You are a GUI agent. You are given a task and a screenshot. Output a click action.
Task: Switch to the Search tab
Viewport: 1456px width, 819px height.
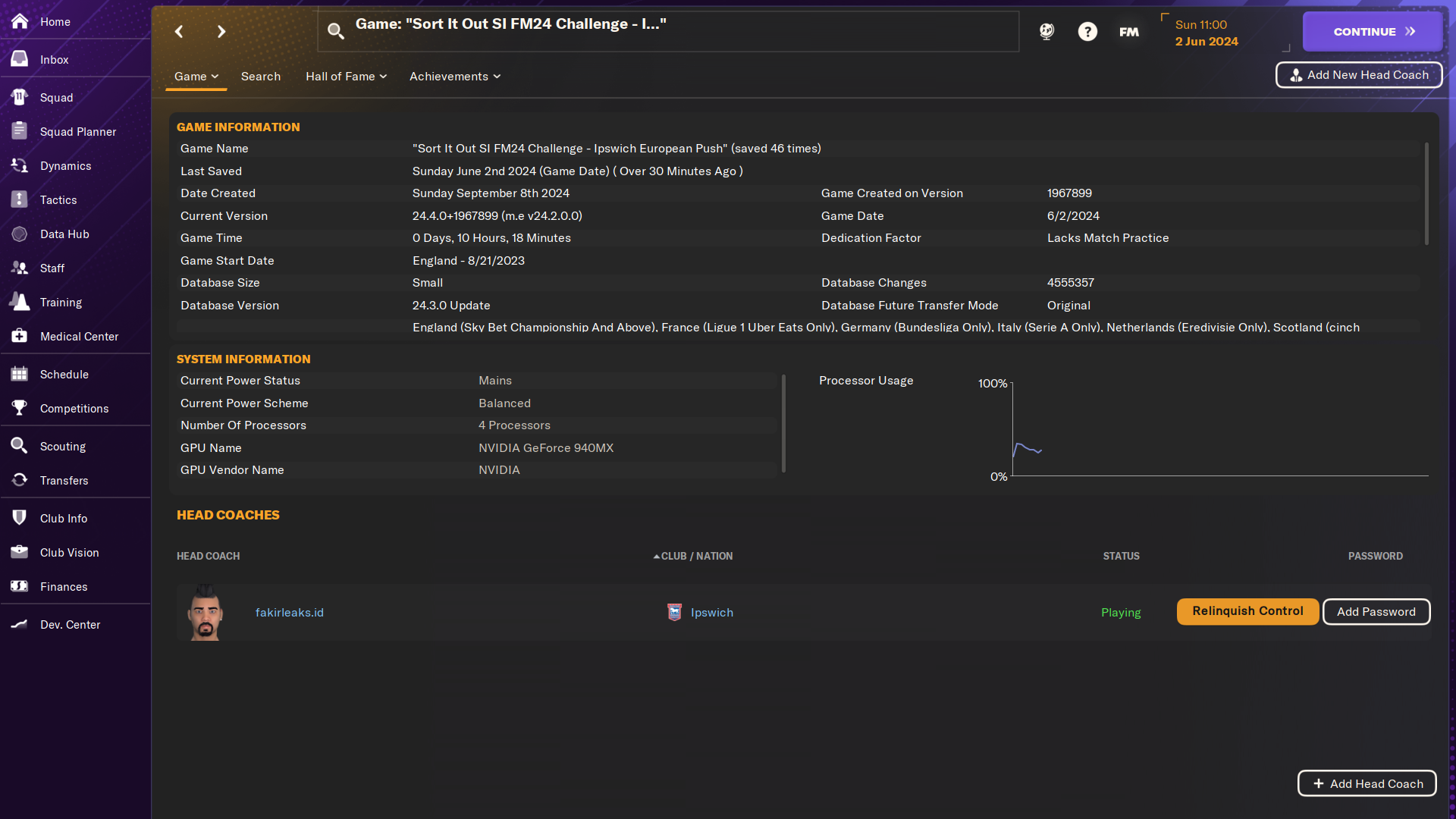260,76
